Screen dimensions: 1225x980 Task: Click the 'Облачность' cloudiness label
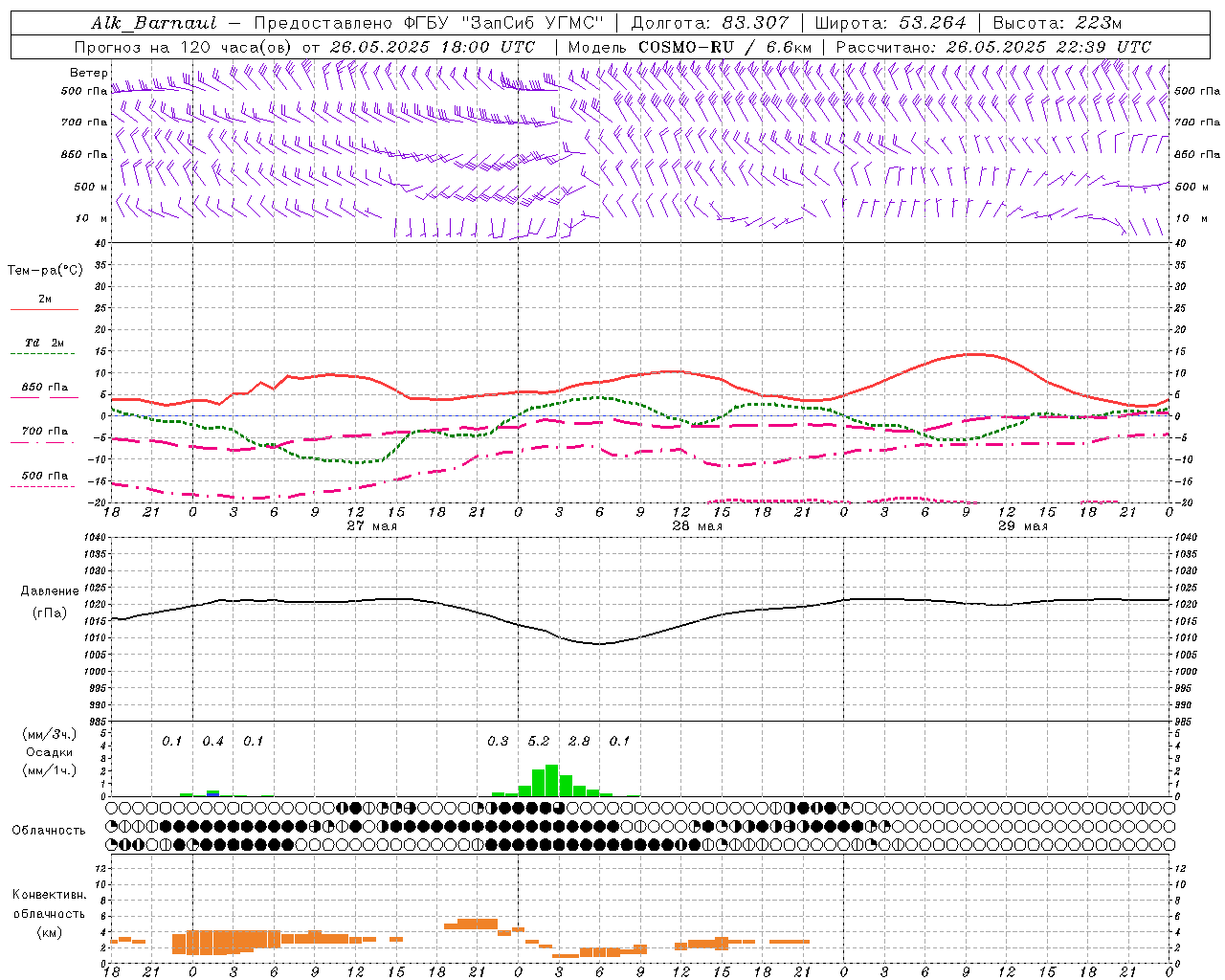tap(49, 830)
